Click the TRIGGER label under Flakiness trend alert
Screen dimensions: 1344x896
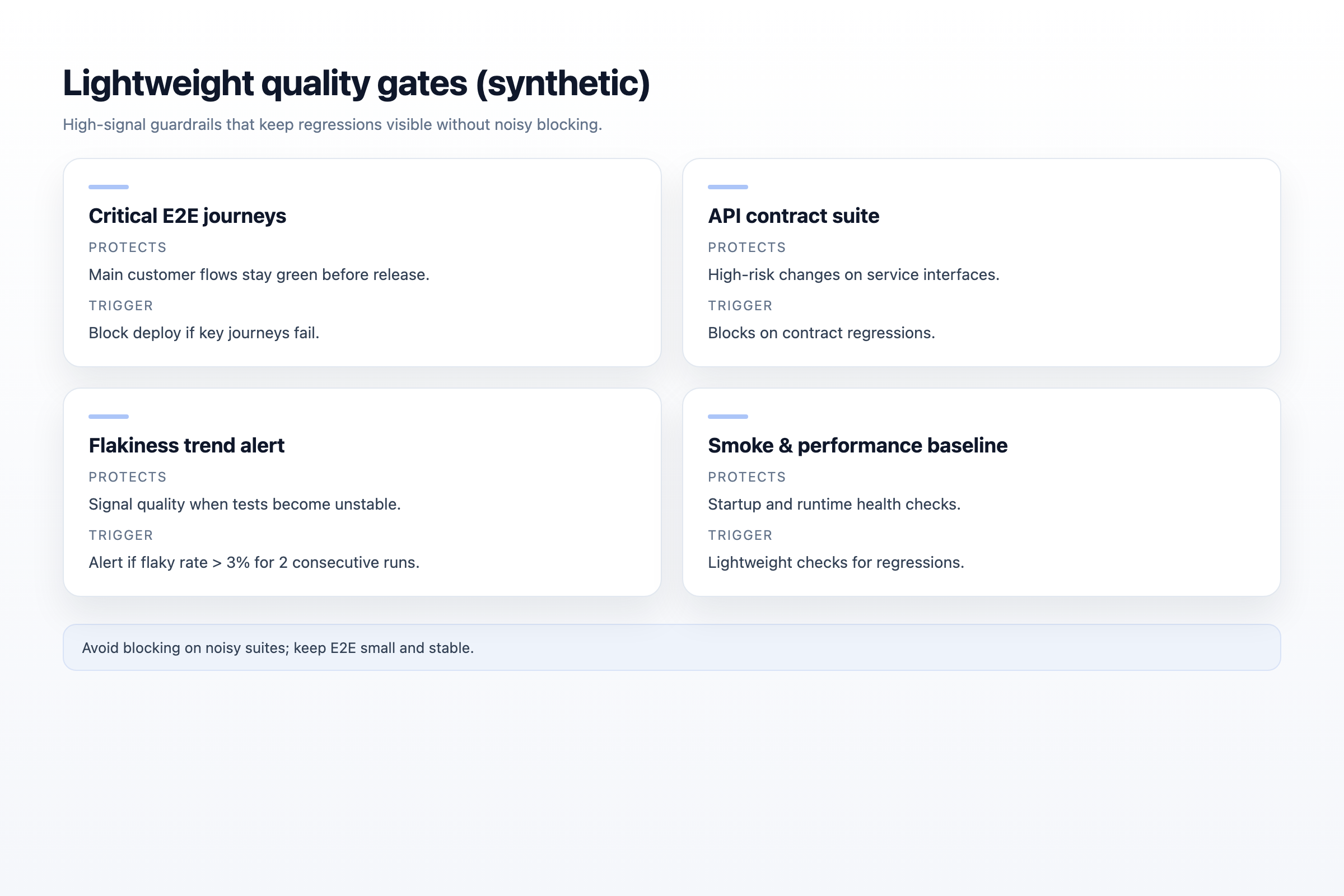[120, 535]
